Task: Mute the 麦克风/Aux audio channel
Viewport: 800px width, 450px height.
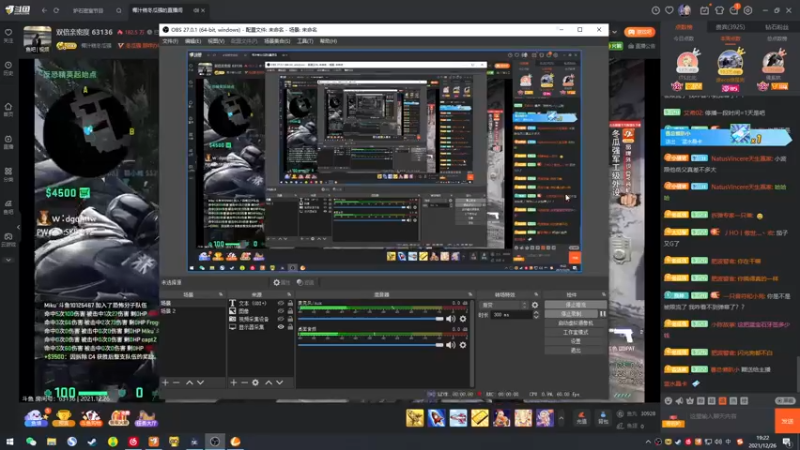Action: point(451,319)
